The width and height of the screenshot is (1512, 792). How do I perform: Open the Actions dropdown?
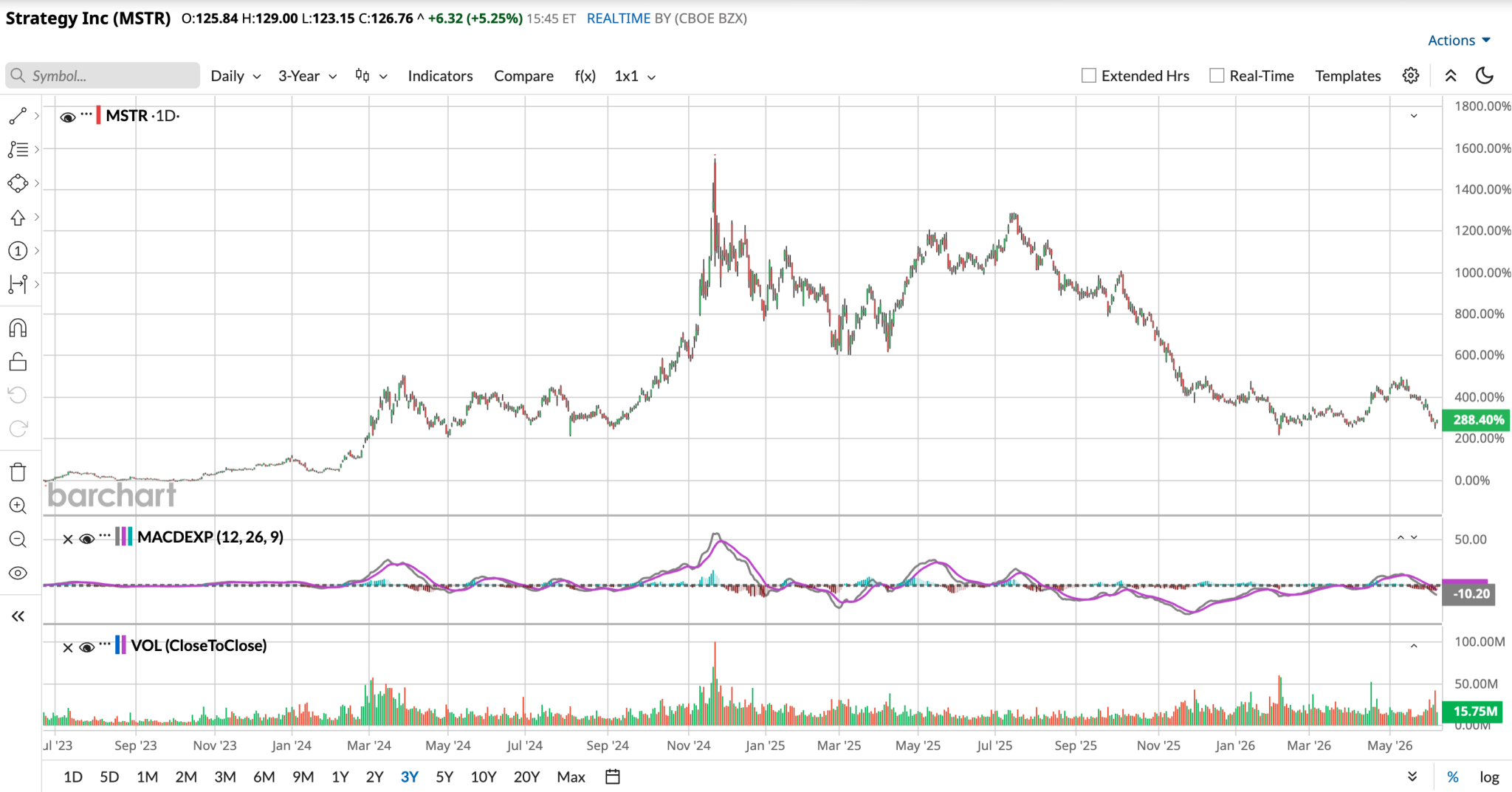click(x=1459, y=41)
